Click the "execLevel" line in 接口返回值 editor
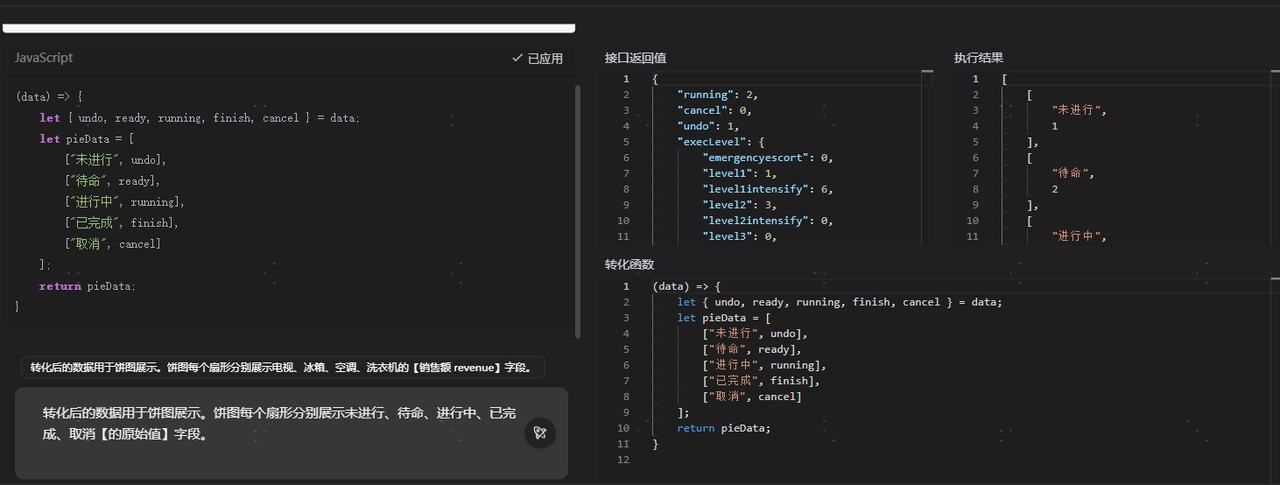 [720, 142]
